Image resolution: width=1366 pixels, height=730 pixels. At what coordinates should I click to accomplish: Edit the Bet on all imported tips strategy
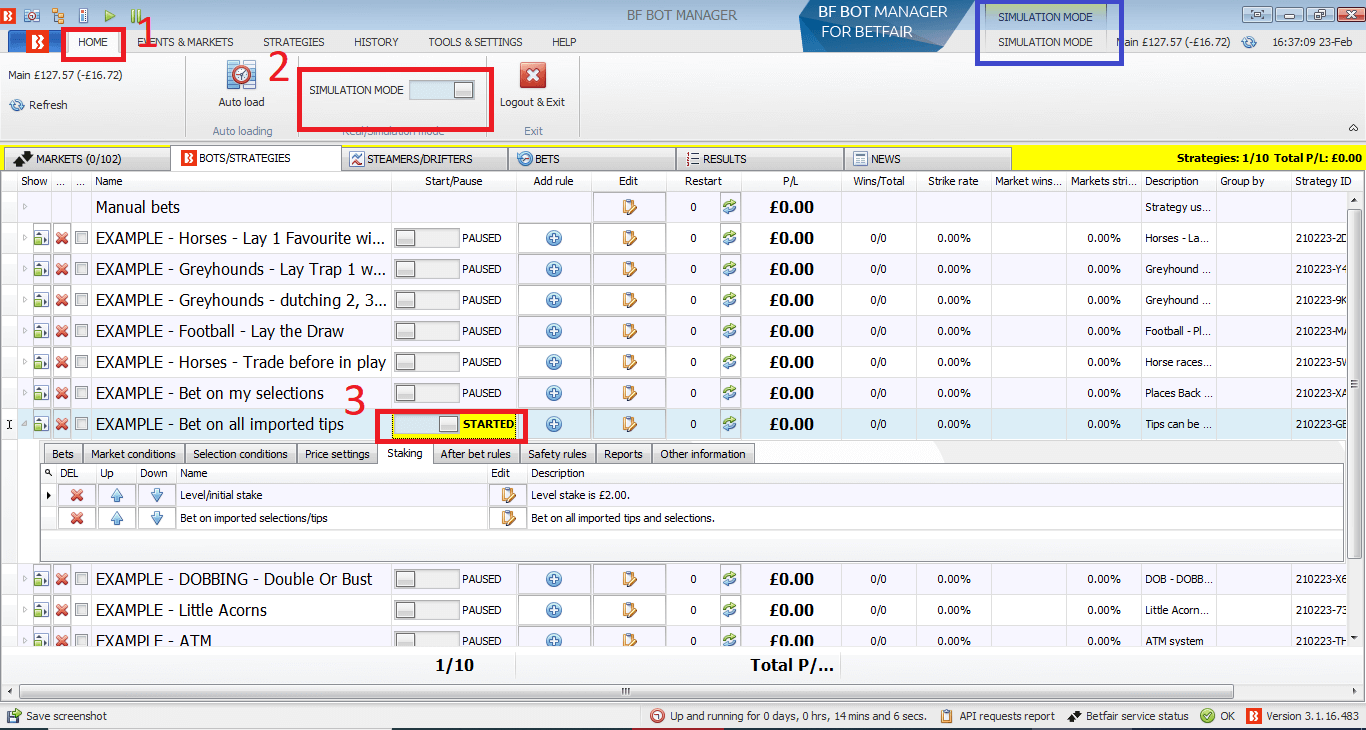click(629, 424)
